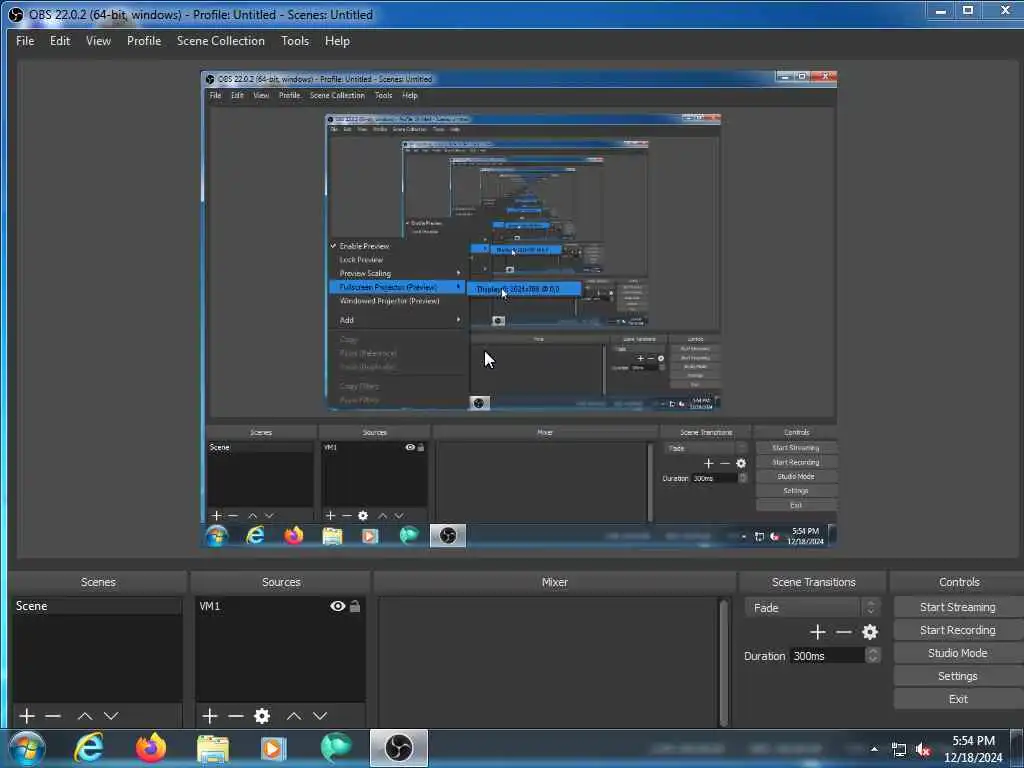Open Windows Media Player from taskbar
The width and height of the screenshot is (1024, 768).
274,748
